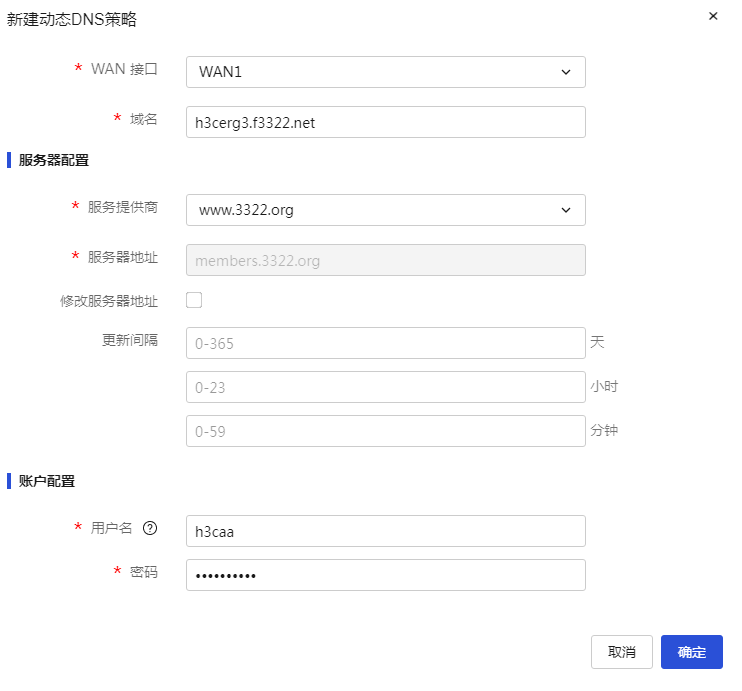Focus the minutes field 0-59
Viewport: 742px width, 691px height.
[386, 431]
